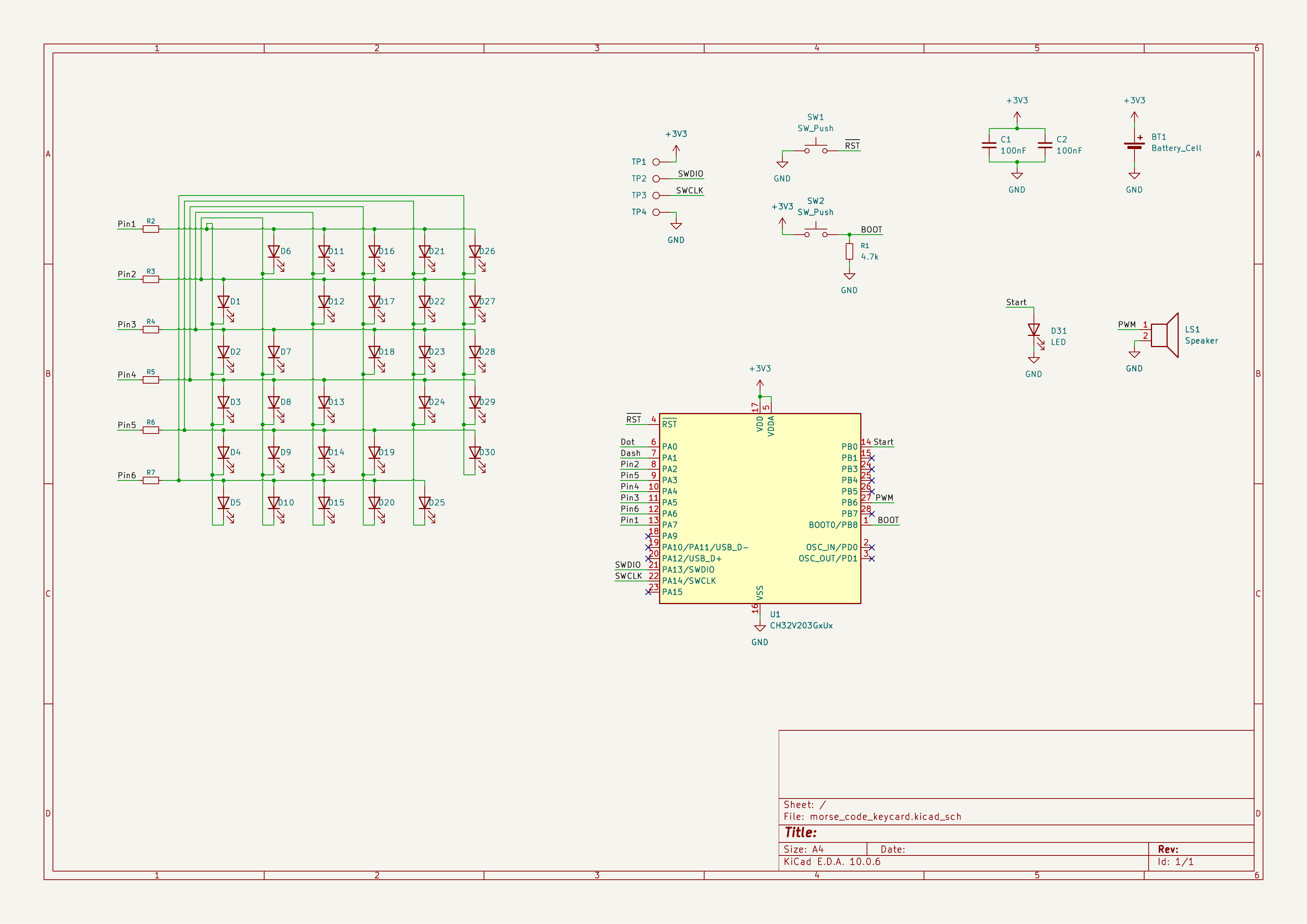The height and width of the screenshot is (924, 1307).
Task: Select test point TP3 circle
Action: (656, 196)
